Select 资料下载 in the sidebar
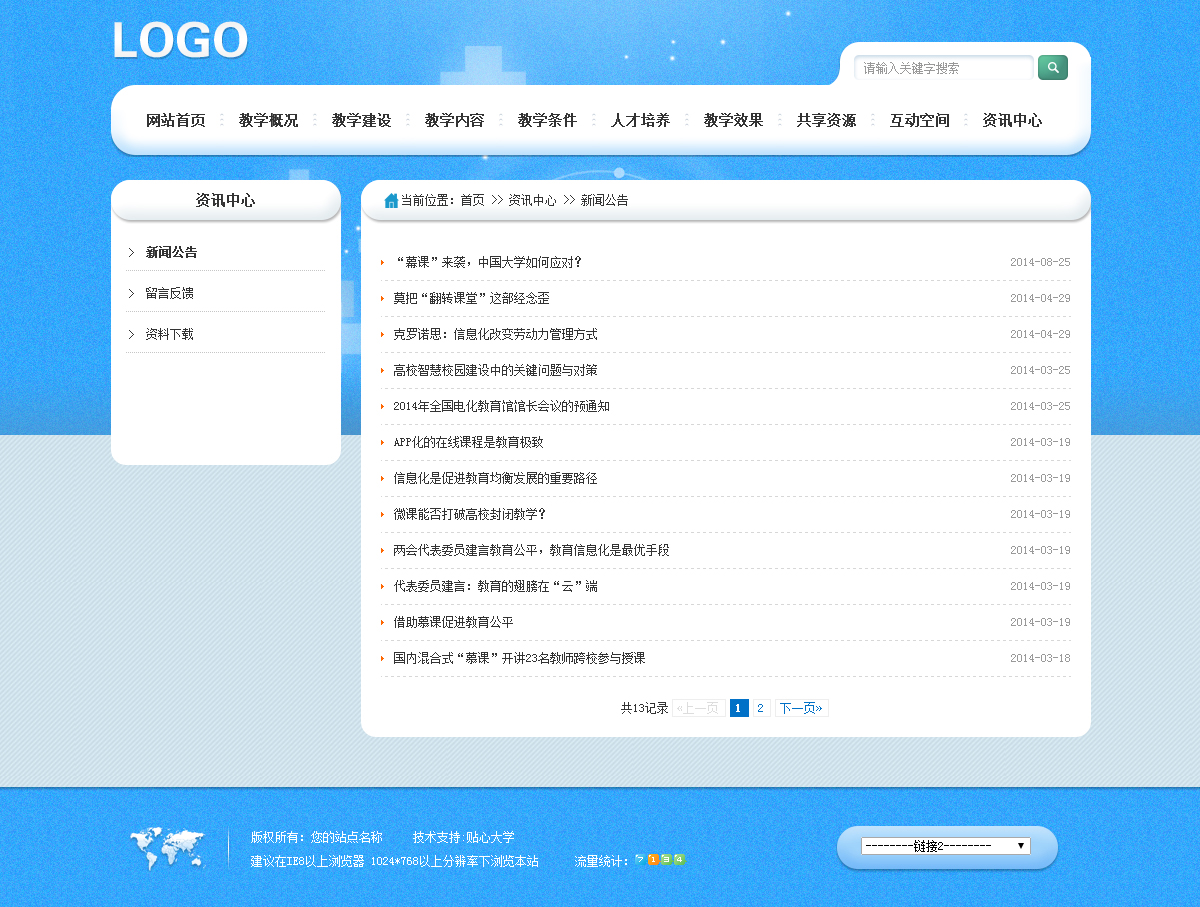This screenshot has height=907, width=1200. [169, 335]
